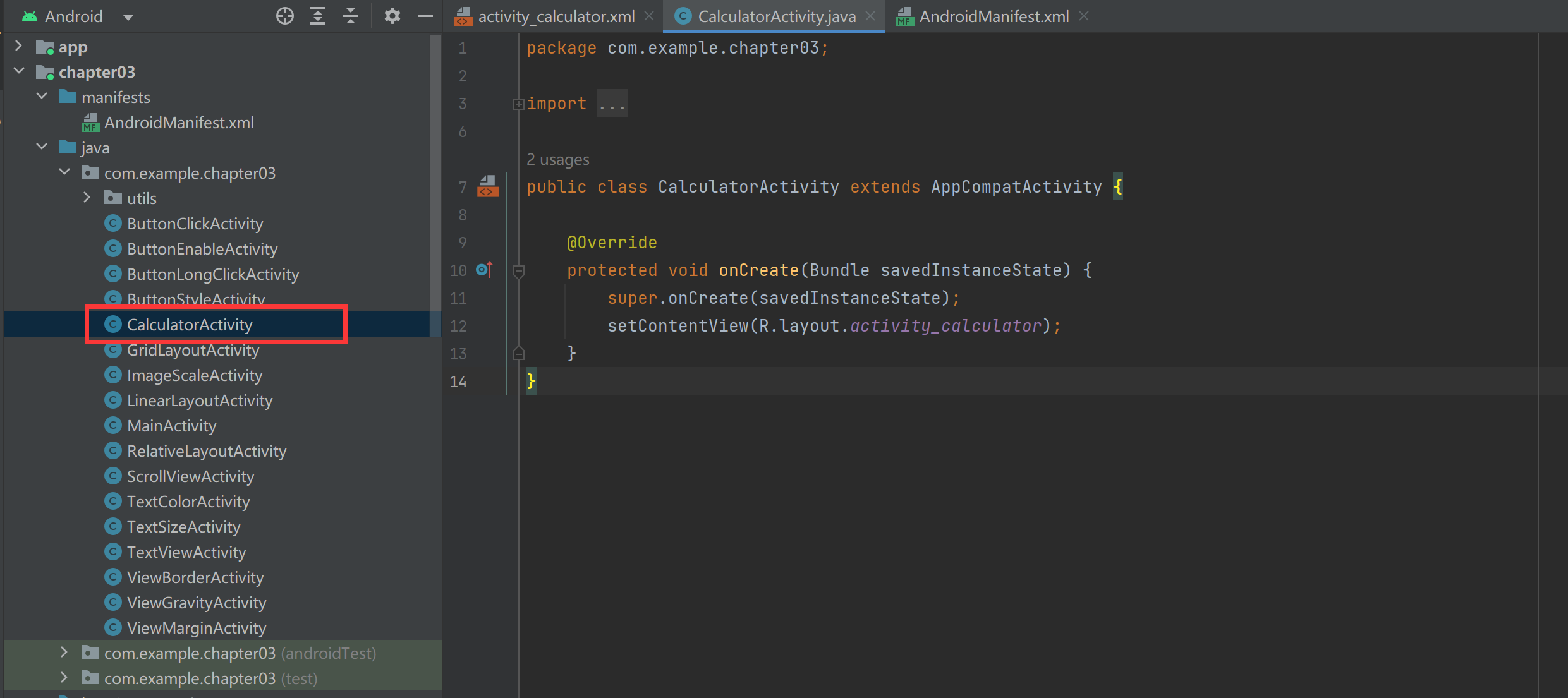This screenshot has width=1568, height=698.
Task: Fold the onCreate method at line 10
Action: (519, 272)
